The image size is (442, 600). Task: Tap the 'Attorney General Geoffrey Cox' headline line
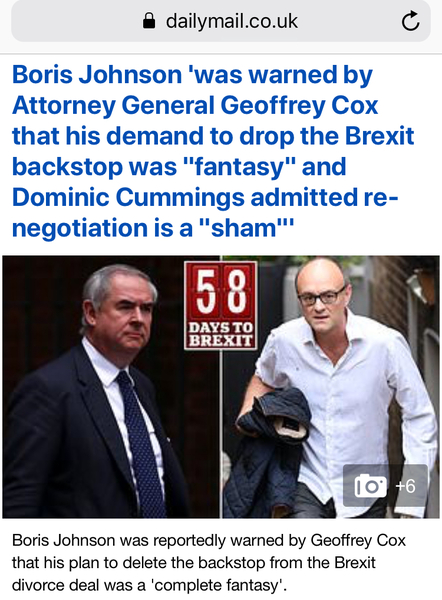tap(195, 106)
